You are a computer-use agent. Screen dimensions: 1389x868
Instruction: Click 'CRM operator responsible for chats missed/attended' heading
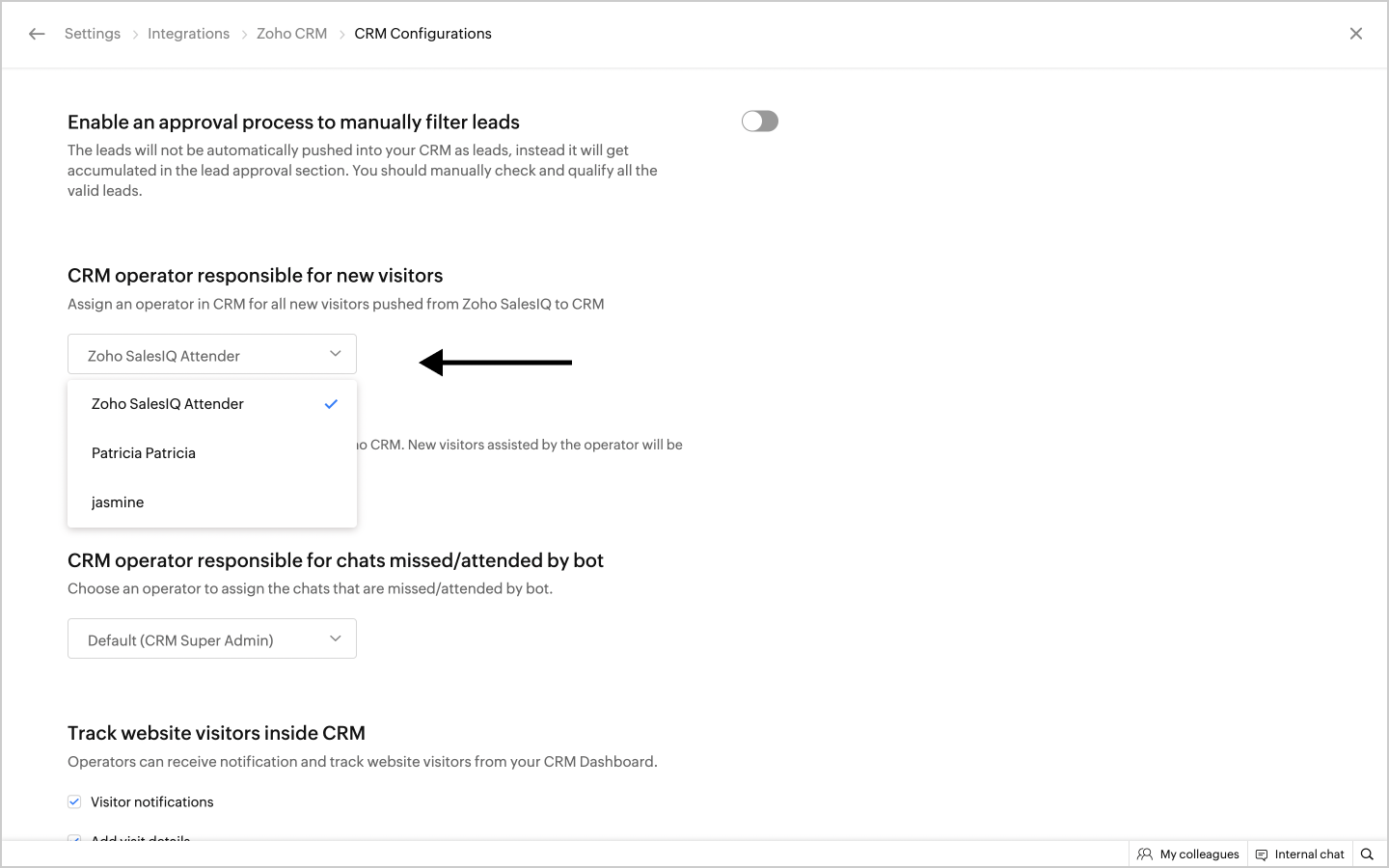click(x=336, y=560)
